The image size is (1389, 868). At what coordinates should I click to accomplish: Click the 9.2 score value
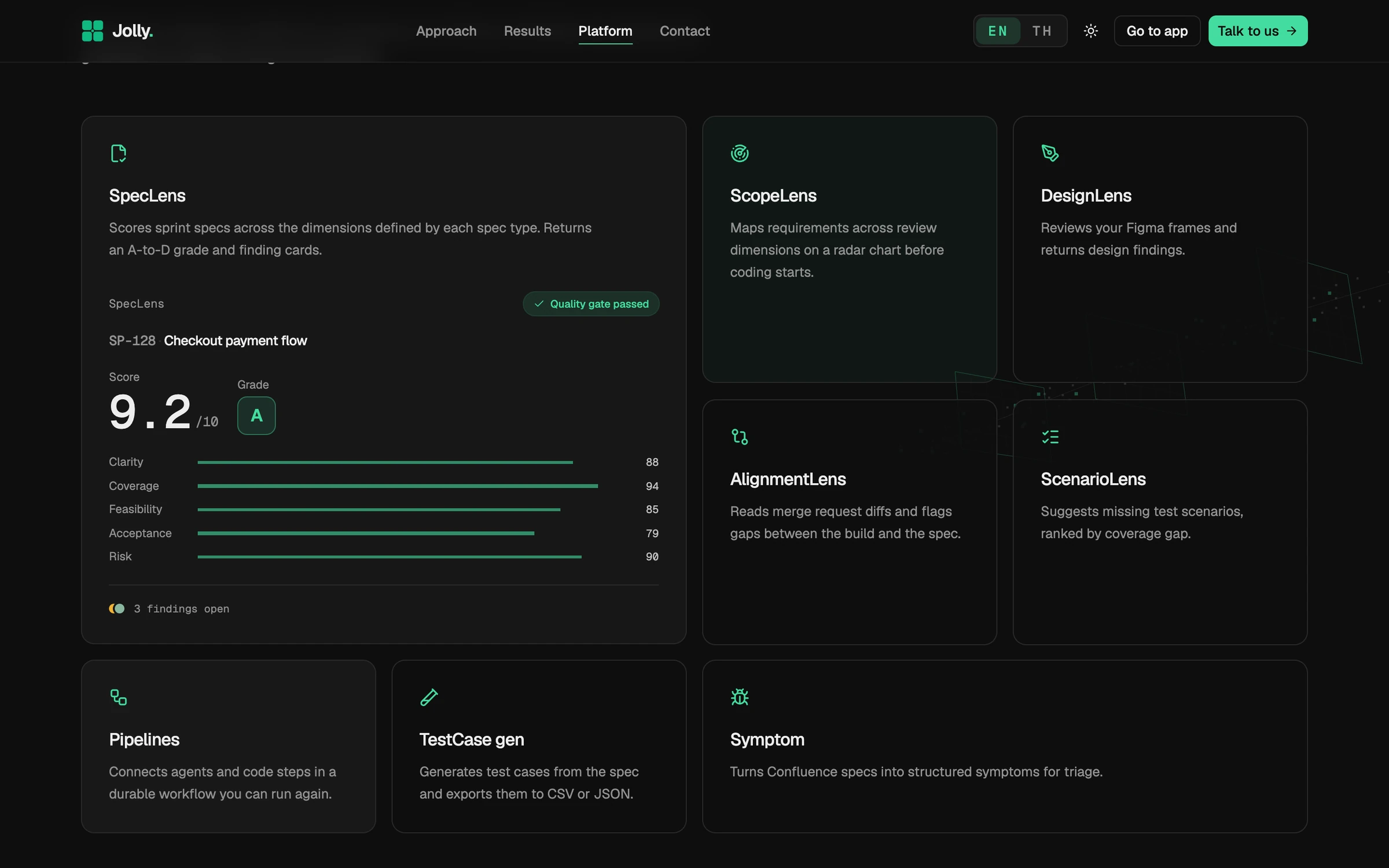[x=150, y=412]
